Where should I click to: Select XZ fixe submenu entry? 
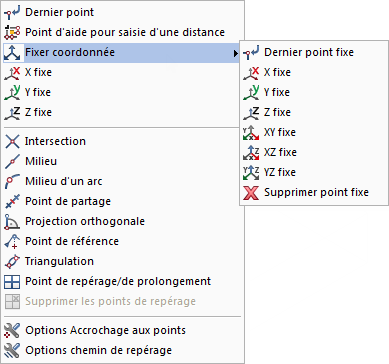pyautogui.click(x=314, y=152)
